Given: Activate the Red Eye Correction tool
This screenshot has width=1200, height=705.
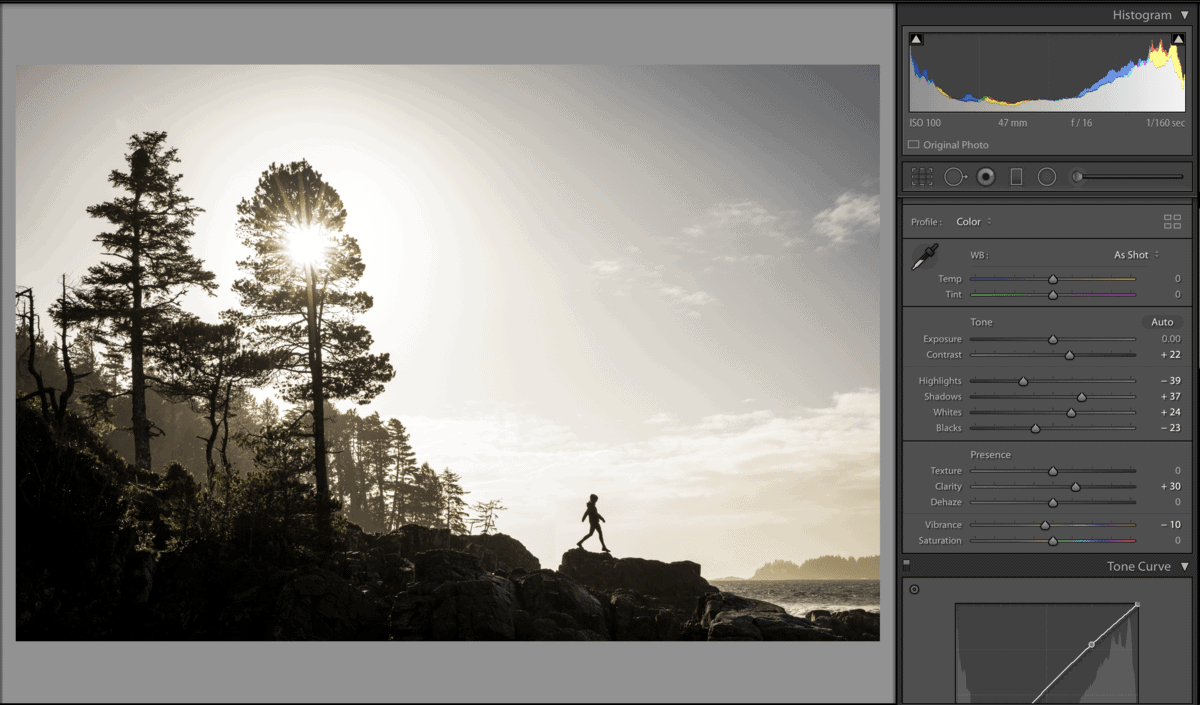Looking at the screenshot, I should [986, 177].
